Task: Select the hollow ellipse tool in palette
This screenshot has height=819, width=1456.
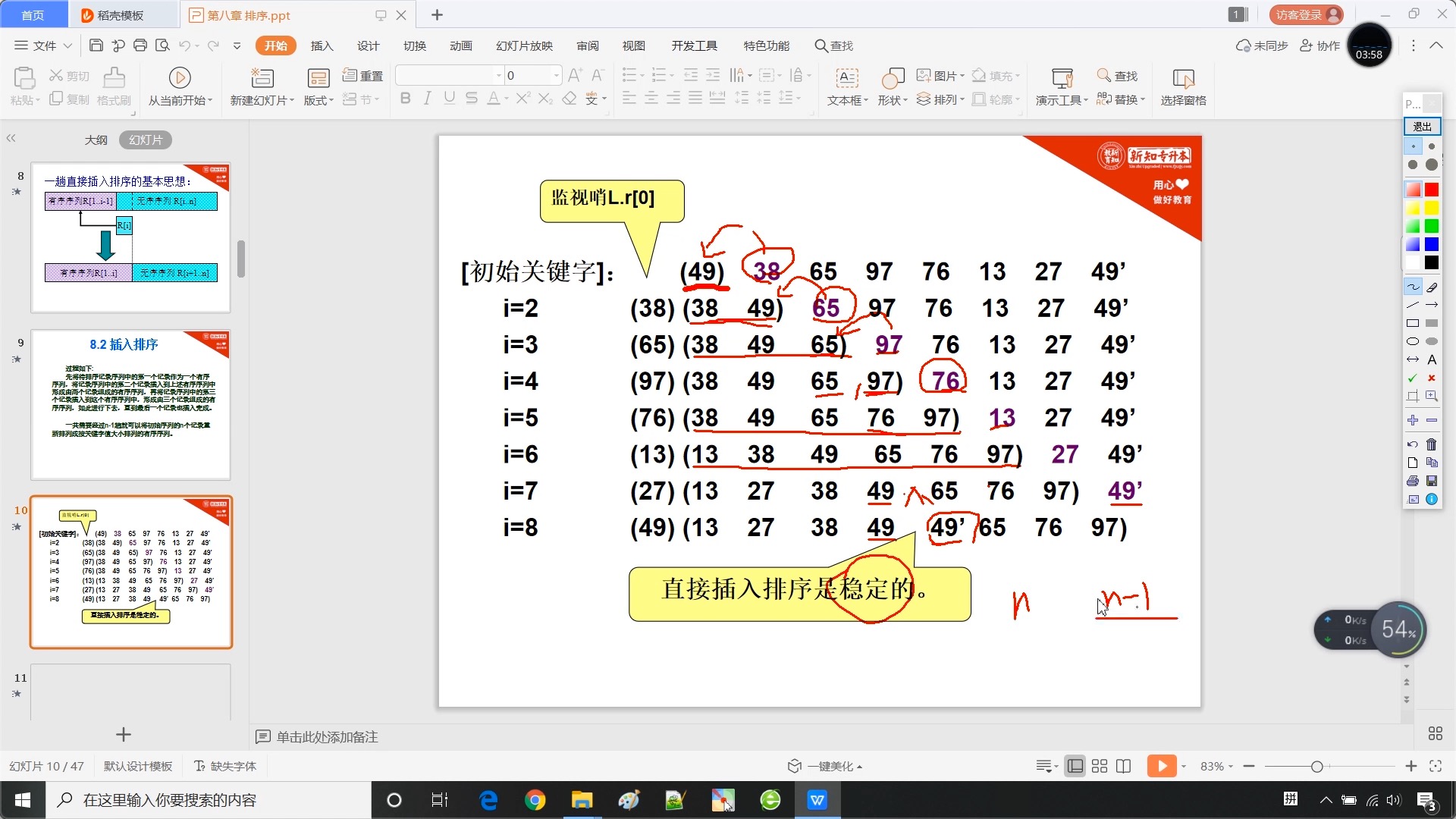Action: [x=1413, y=341]
